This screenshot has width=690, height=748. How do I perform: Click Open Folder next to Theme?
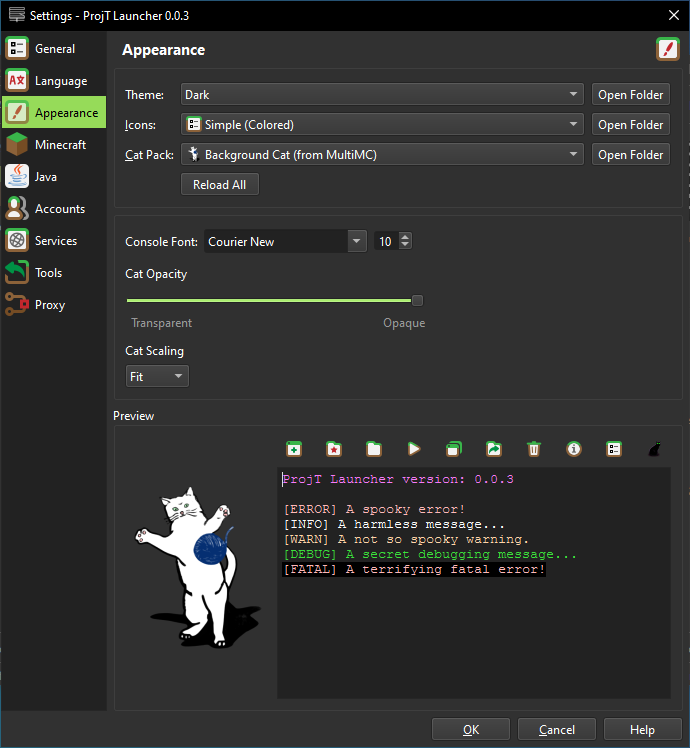[630, 94]
